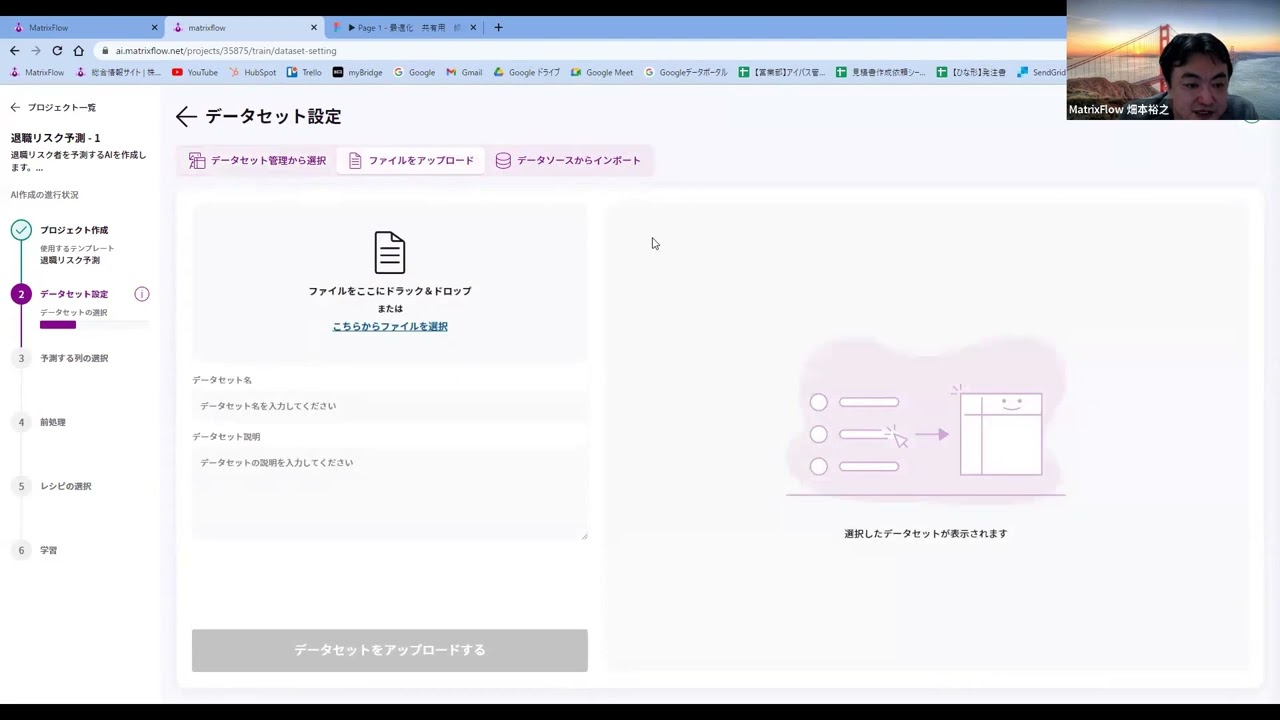Click the browser reload icon

(x=57, y=51)
